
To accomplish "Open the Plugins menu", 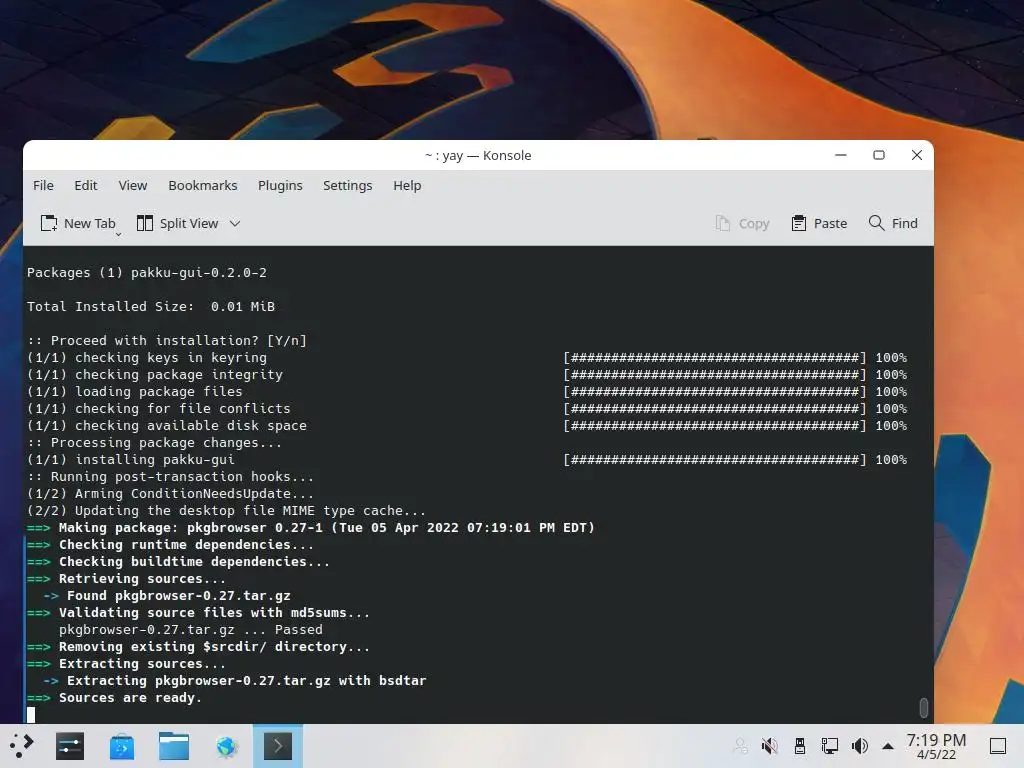I will (x=280, y=185).
